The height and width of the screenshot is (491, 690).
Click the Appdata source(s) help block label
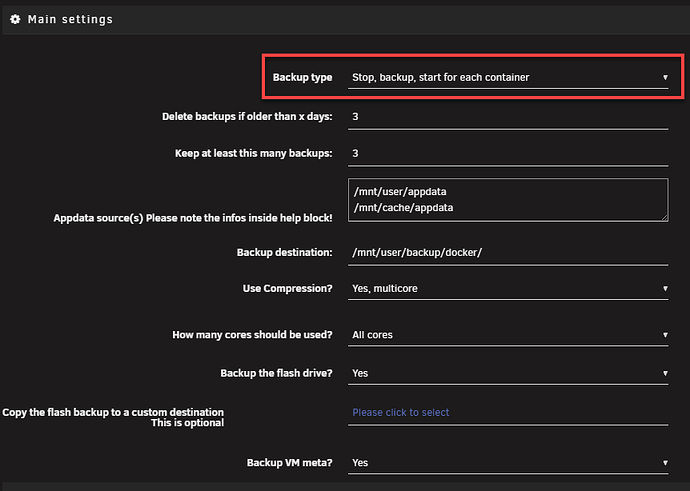coord(192,218)
